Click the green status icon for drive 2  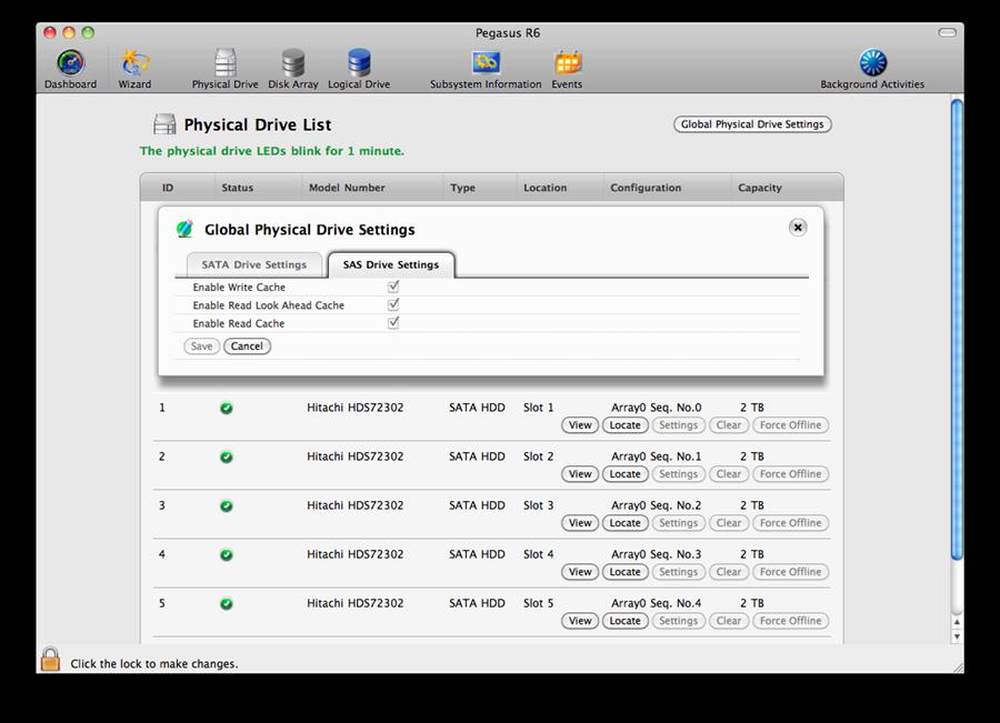226,457
